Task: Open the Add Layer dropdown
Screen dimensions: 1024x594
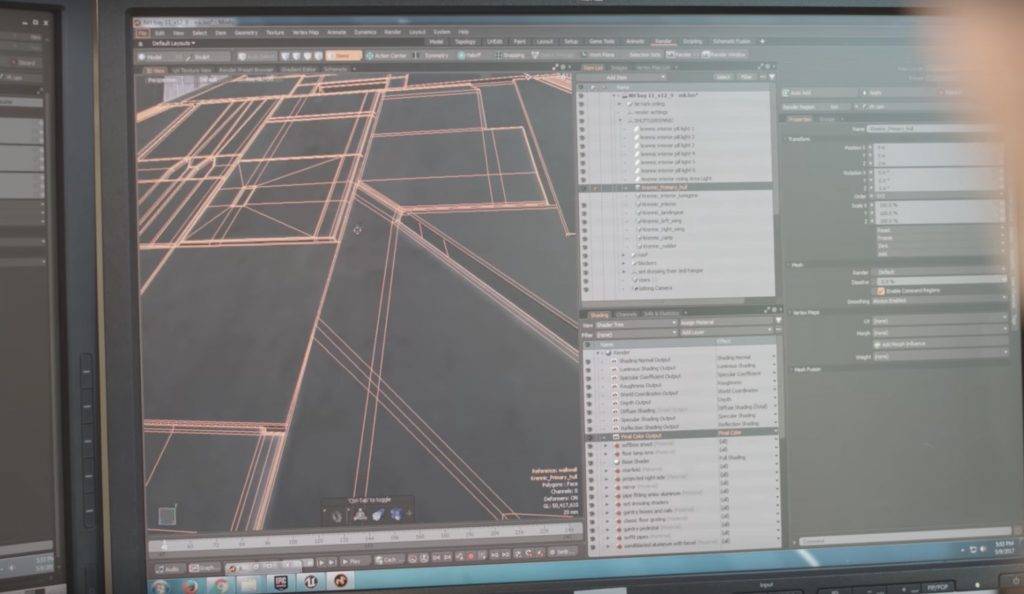Action: (726, 332)
